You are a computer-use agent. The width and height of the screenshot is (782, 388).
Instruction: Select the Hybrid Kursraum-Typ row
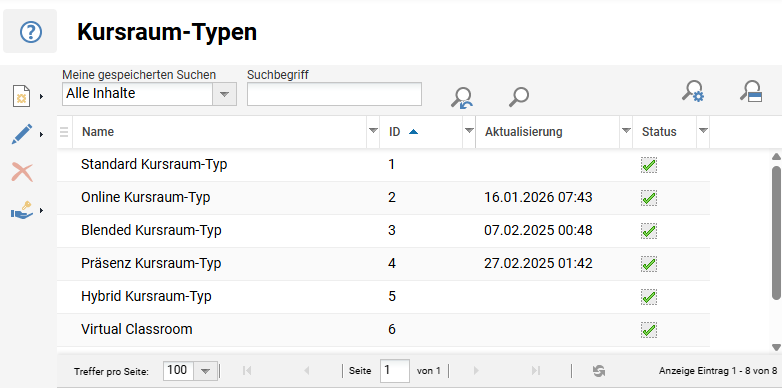(383, 297)
